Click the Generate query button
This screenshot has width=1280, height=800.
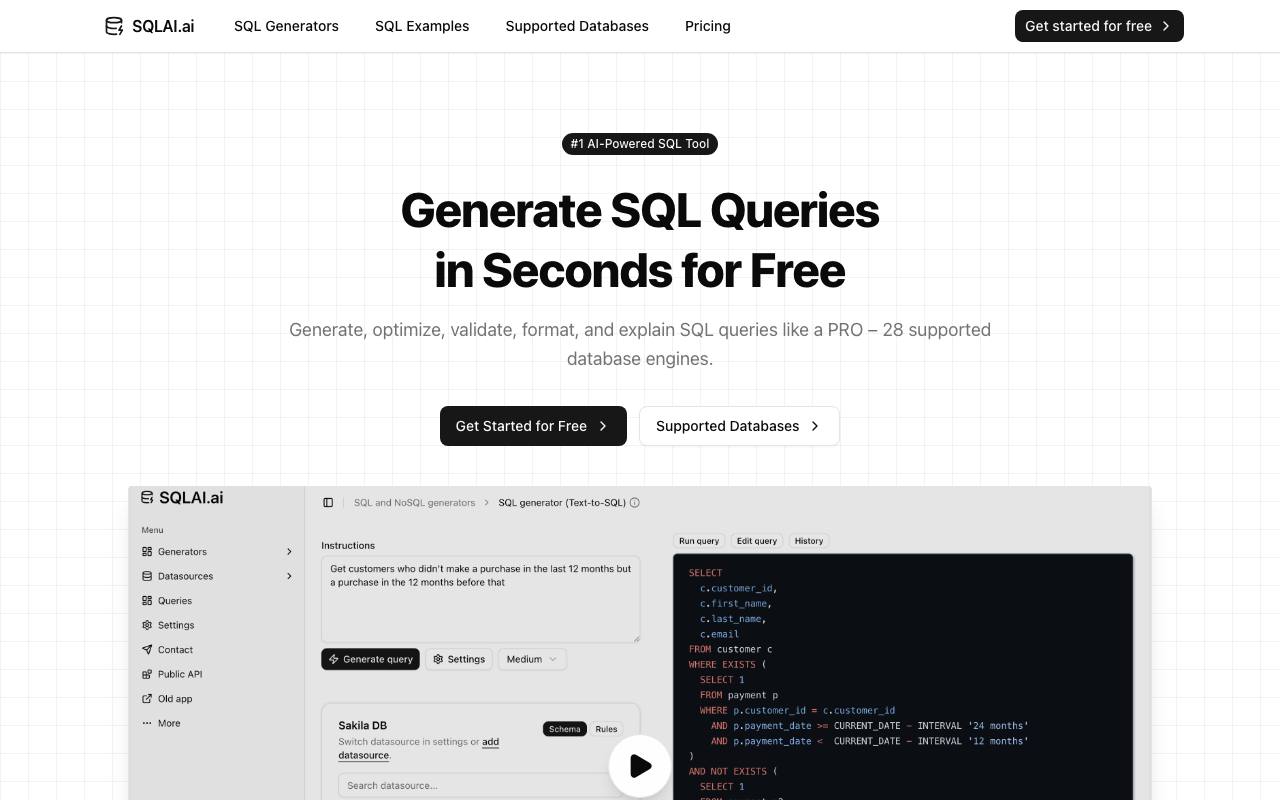[370, 660]
